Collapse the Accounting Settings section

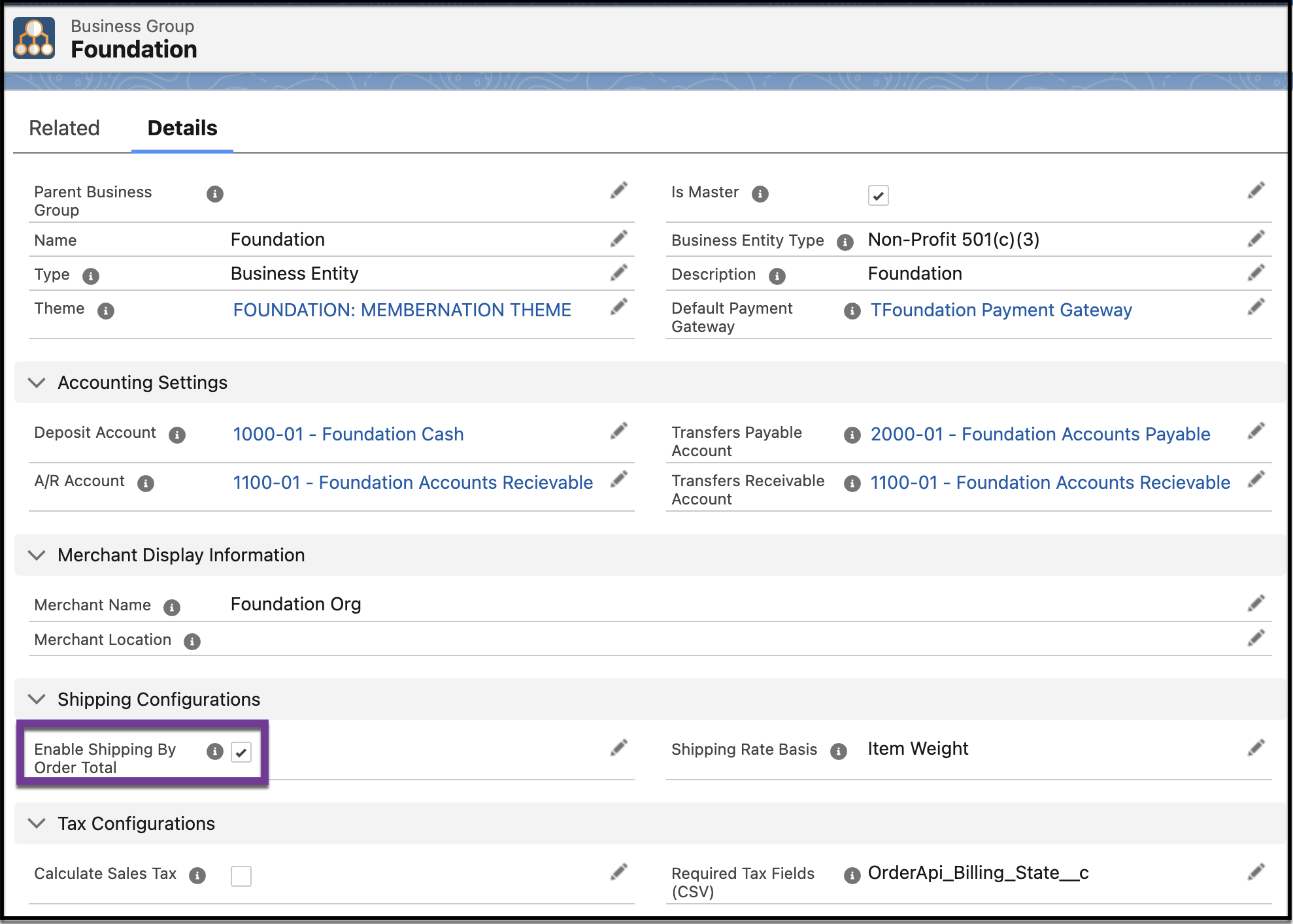coord(37,383)
